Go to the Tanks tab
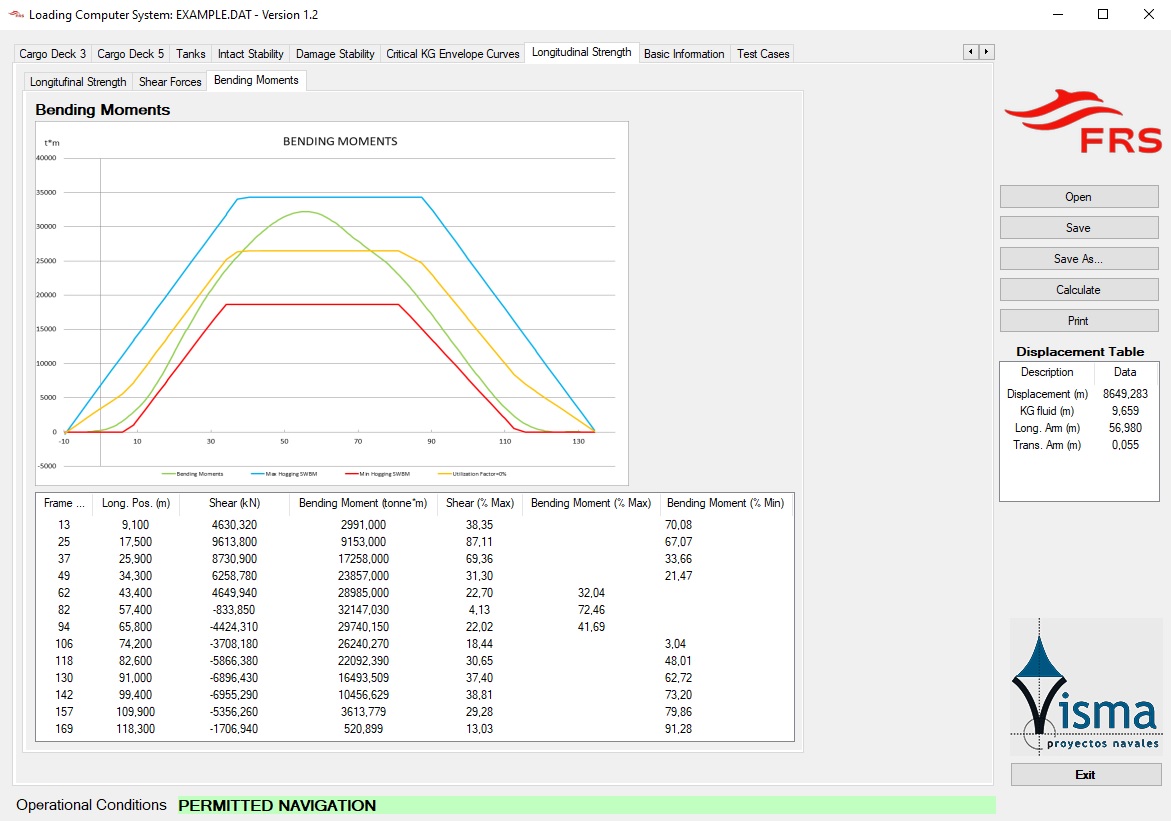 190,54
